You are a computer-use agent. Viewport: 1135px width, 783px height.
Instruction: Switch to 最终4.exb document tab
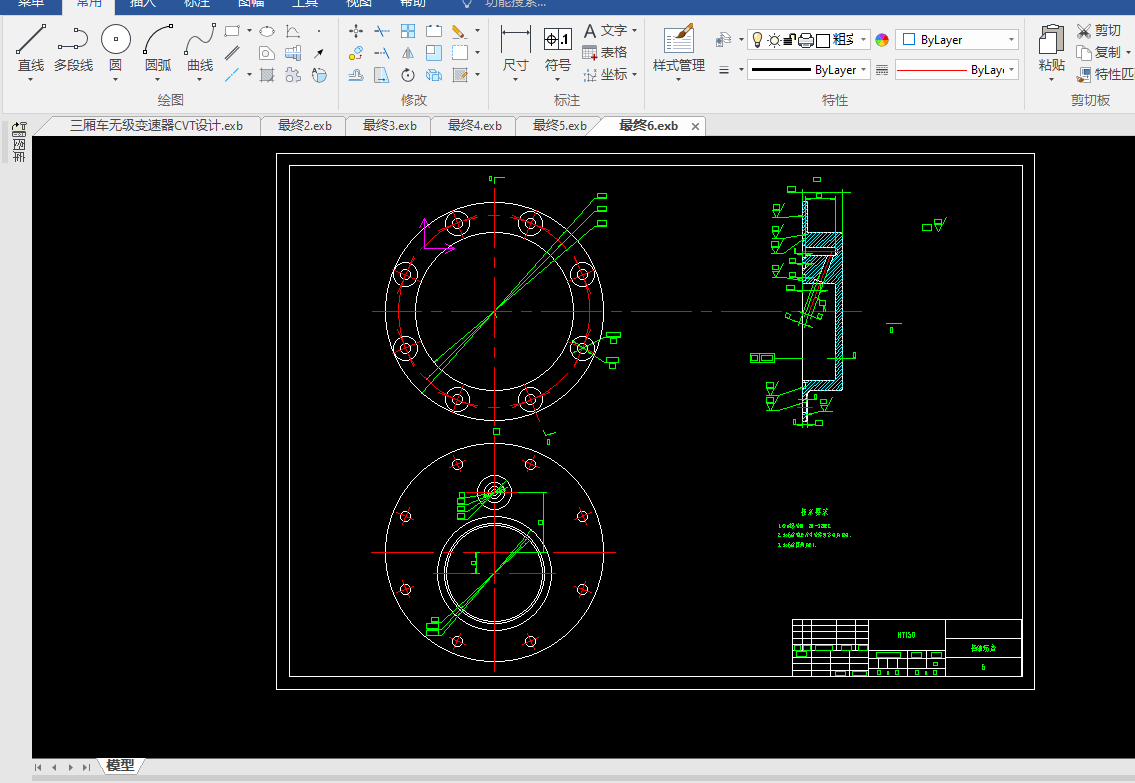click(x=475, y=126)
